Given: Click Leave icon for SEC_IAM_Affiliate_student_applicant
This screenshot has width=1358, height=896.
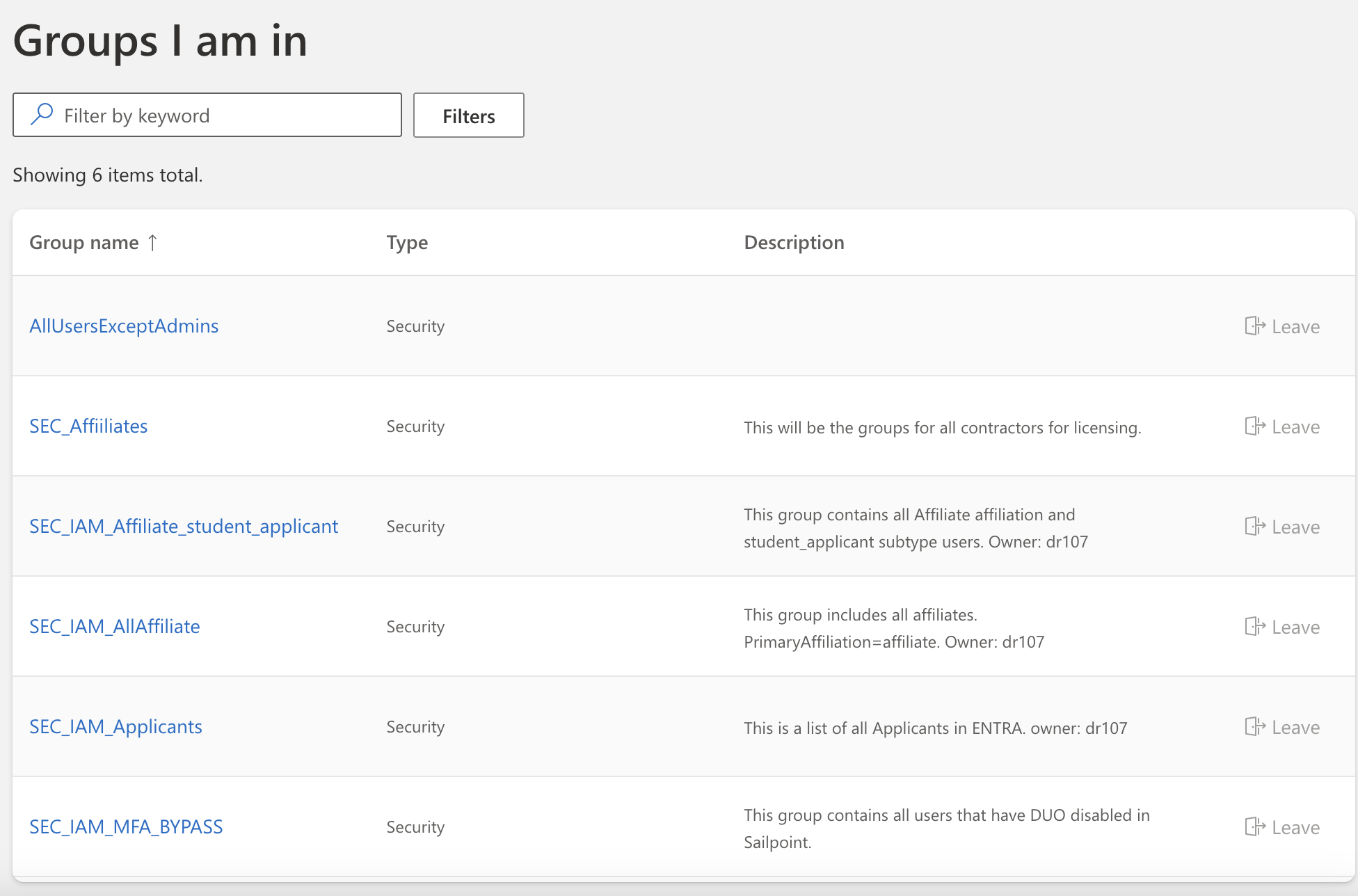Looking at the screenshot, I should point(1255,526).
